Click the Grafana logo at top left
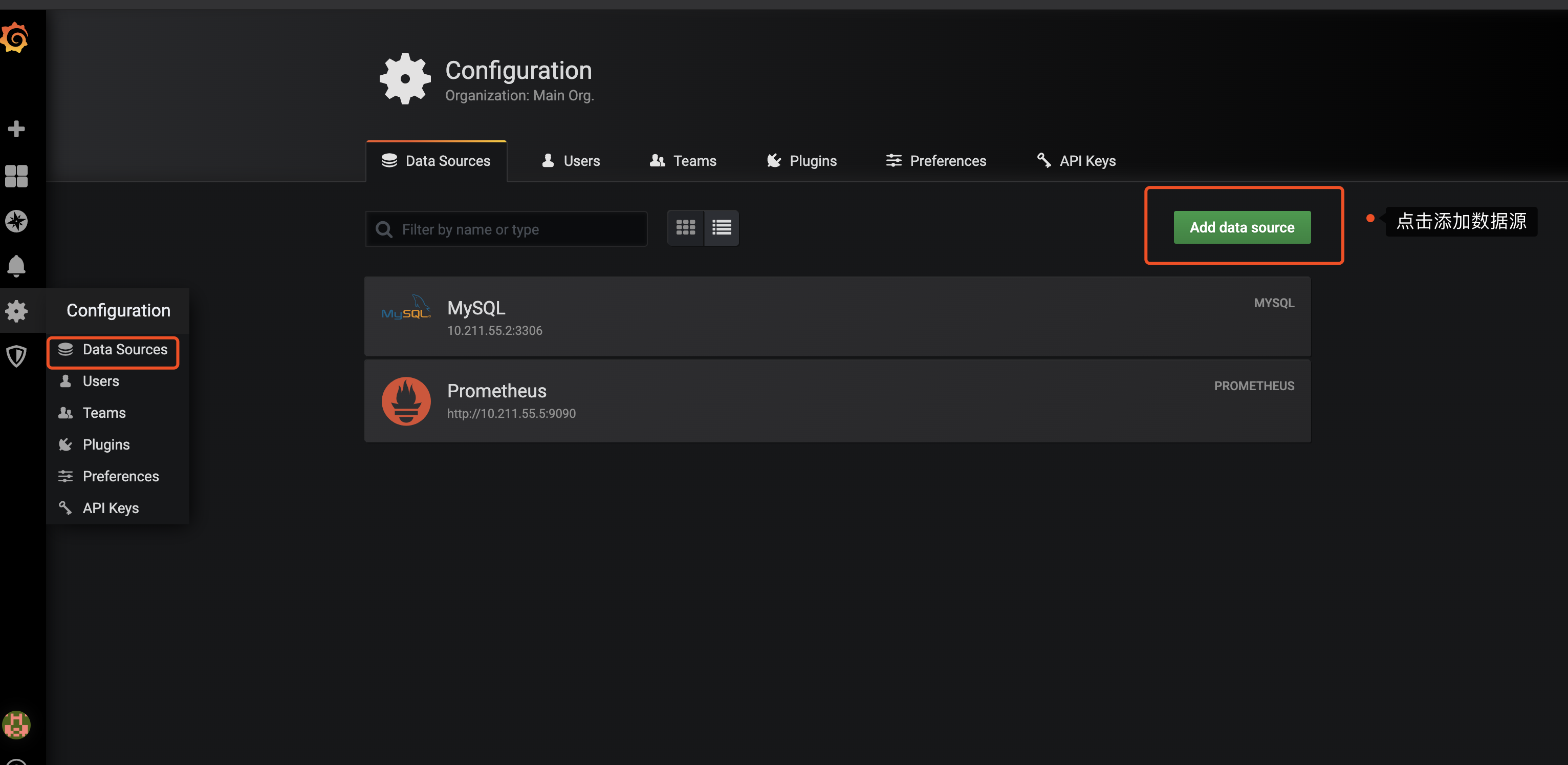 click(x=15, y=37)
